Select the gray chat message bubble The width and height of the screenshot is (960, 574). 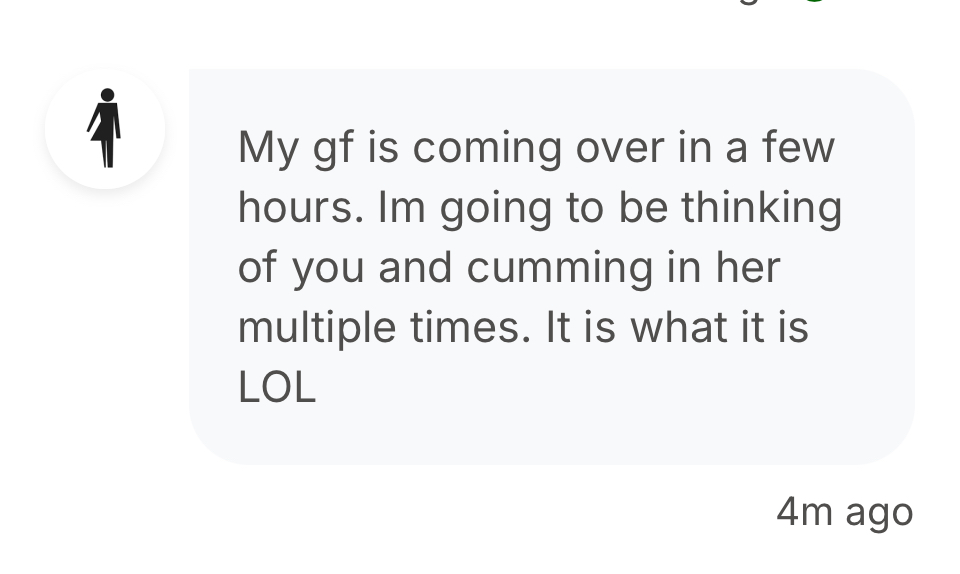coord(552,267)
